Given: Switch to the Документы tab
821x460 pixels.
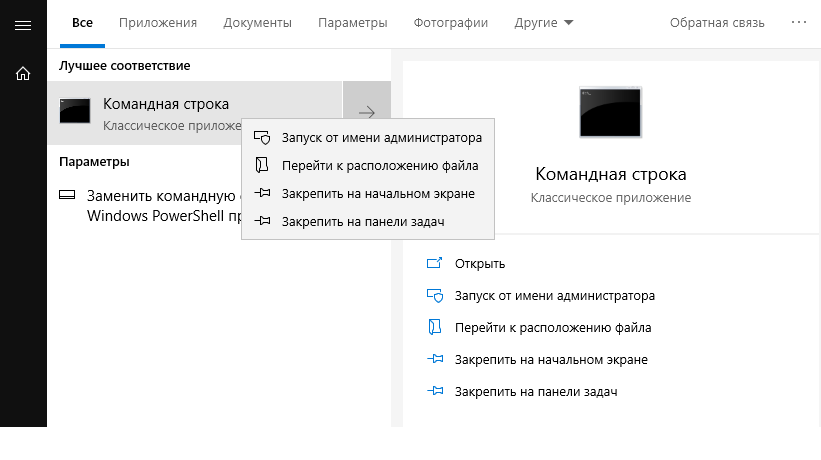Looking at the screenshot, I should tap(257, 23).
